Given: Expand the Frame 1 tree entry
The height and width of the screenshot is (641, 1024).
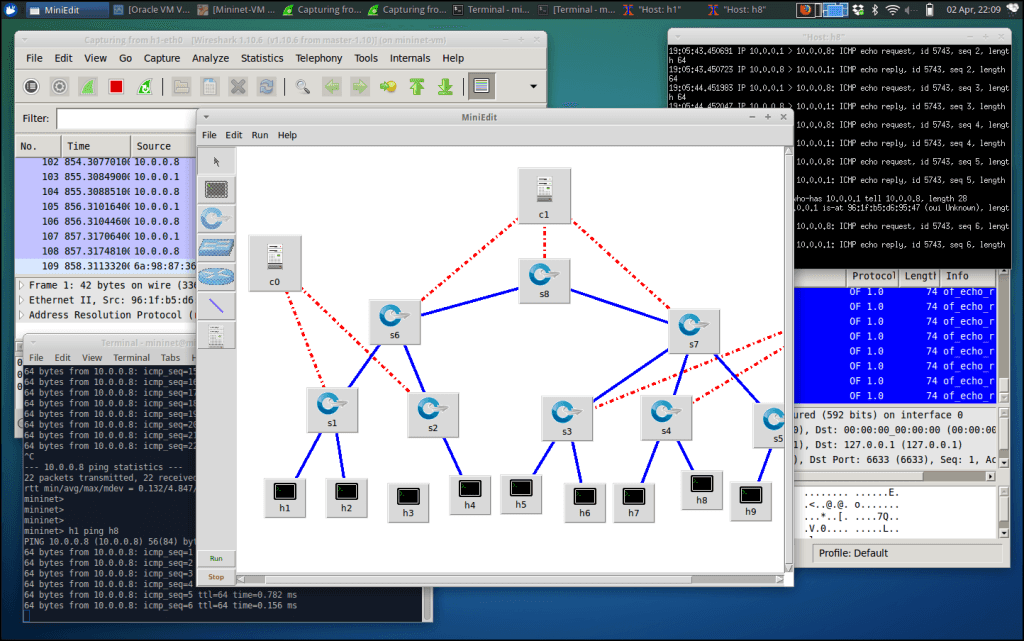Looking at the screenshot, I should [22, 285].
